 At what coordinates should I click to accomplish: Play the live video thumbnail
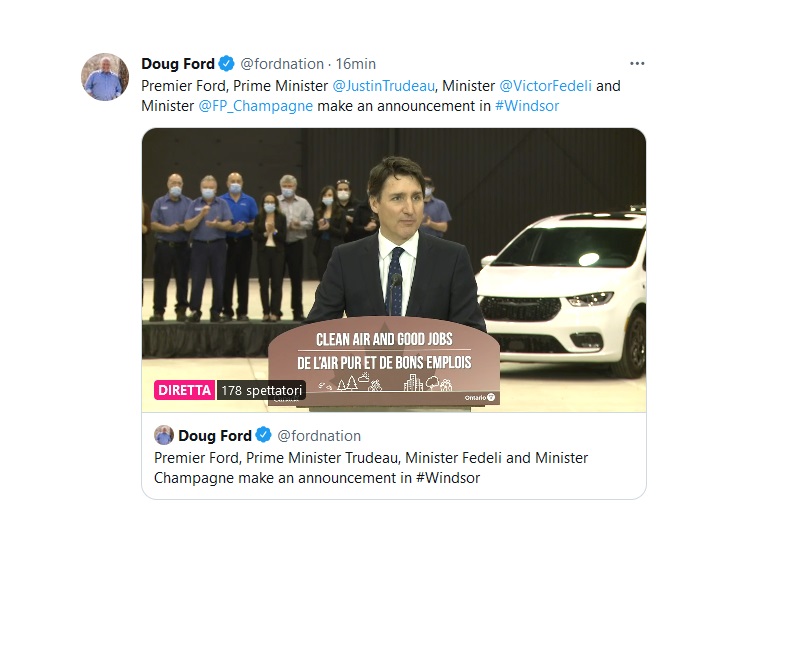coord(394,270)
